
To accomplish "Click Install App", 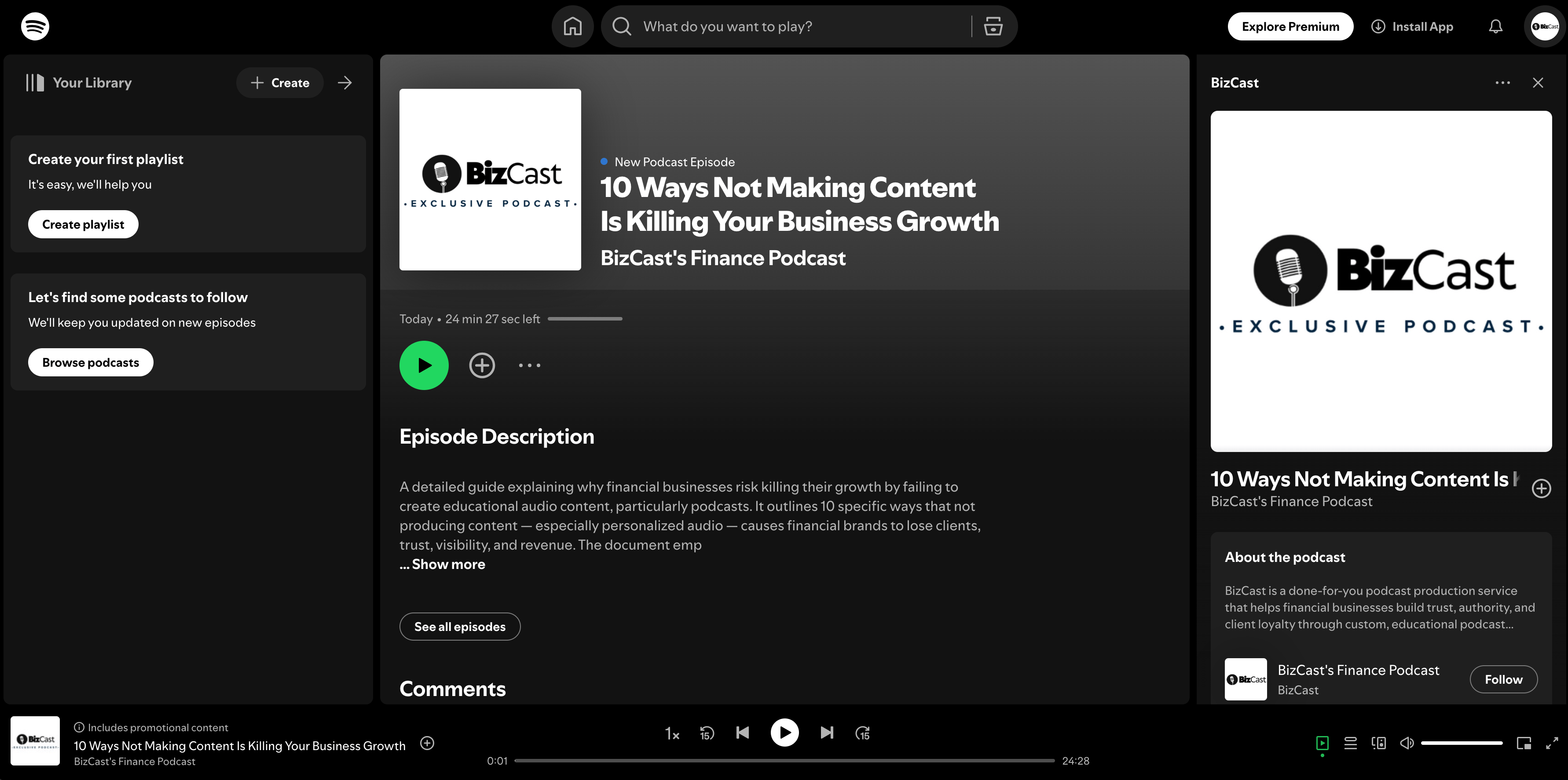I will coord(1411,26).
